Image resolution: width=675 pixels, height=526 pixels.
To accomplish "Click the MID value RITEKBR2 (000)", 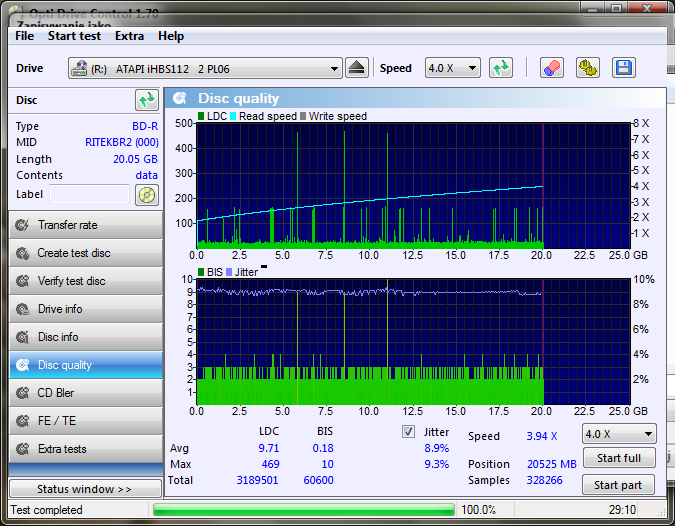I will tap(122, 142).
